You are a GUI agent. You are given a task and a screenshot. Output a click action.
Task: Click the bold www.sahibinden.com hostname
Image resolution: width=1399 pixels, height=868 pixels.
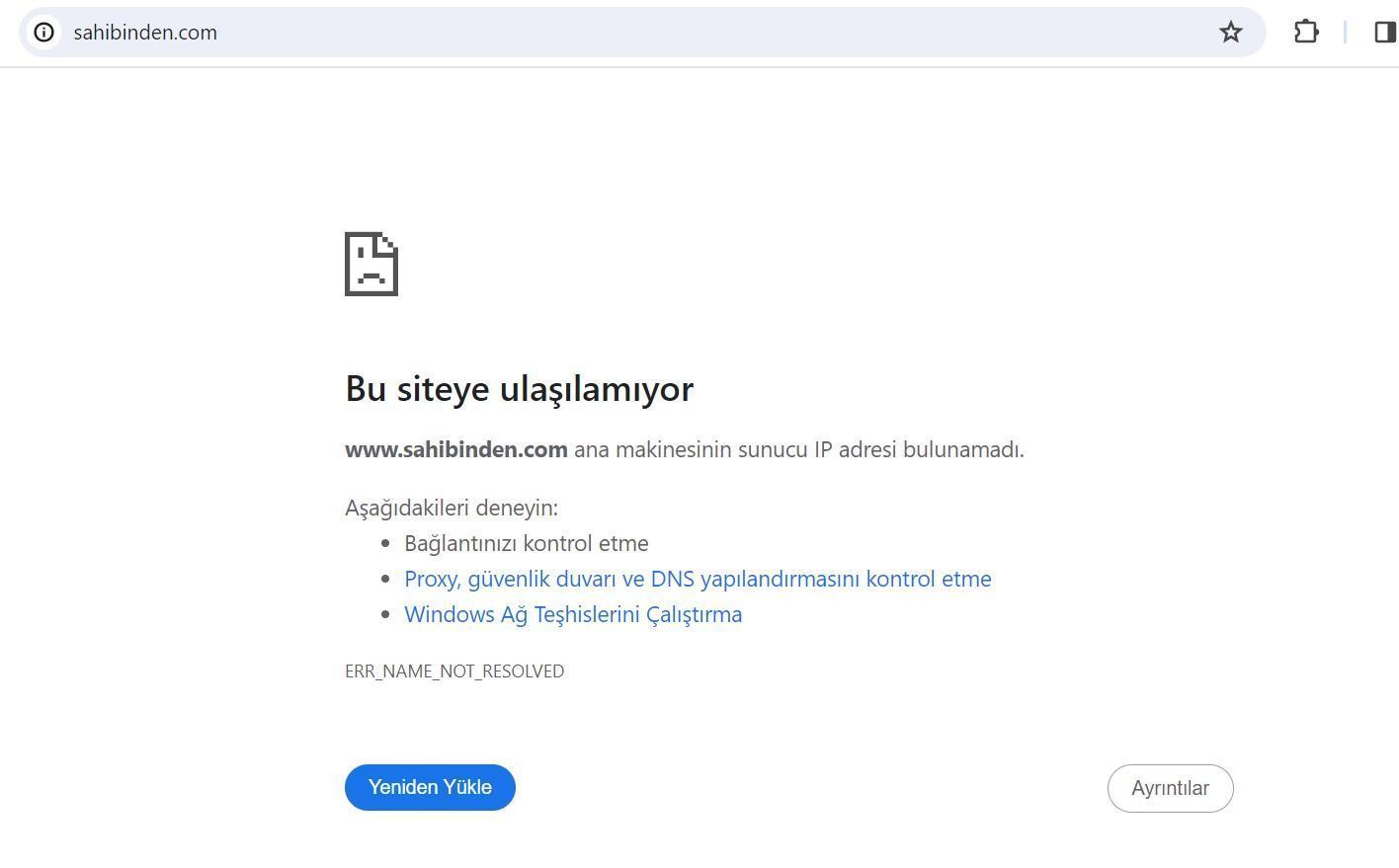click(455, 449)
